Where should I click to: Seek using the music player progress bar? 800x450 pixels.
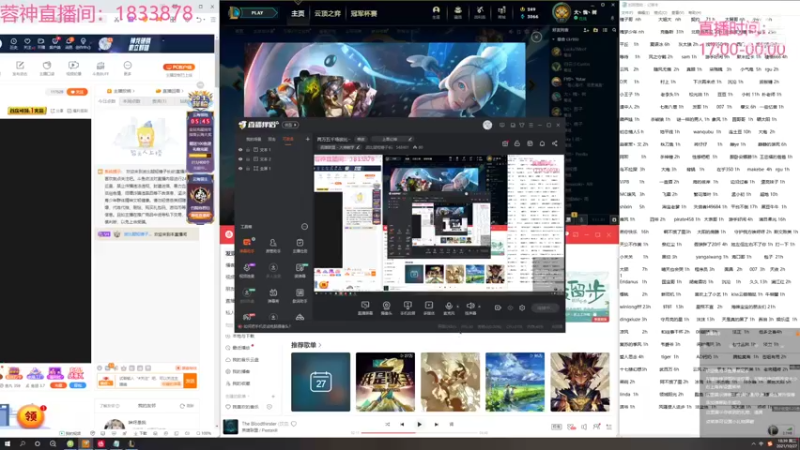point(419,433)
